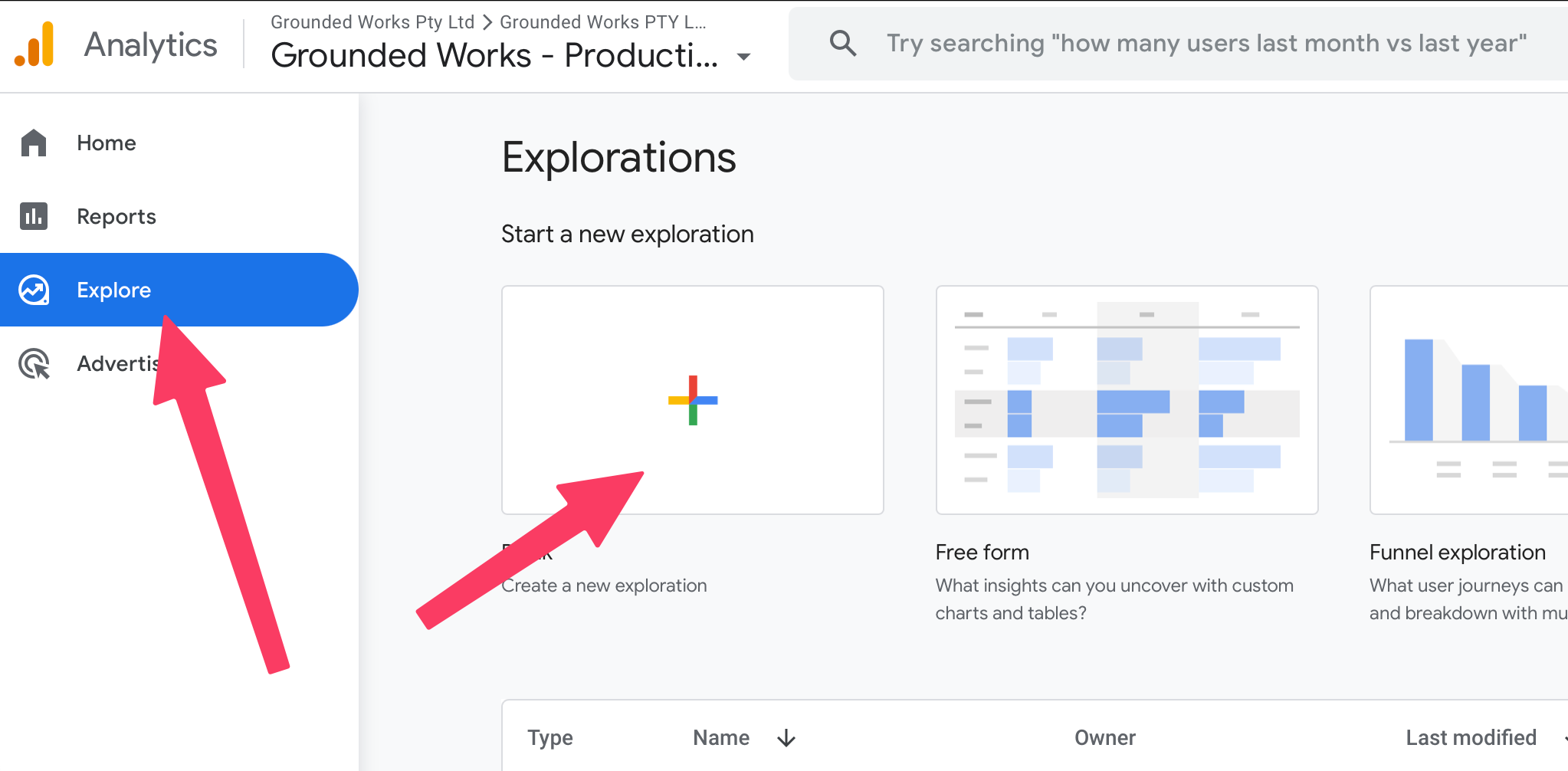This screenshot has width=1568, height=771.
Task: Click the colorful plus icon
Action: pyautogui.click(x=693, y=400)
